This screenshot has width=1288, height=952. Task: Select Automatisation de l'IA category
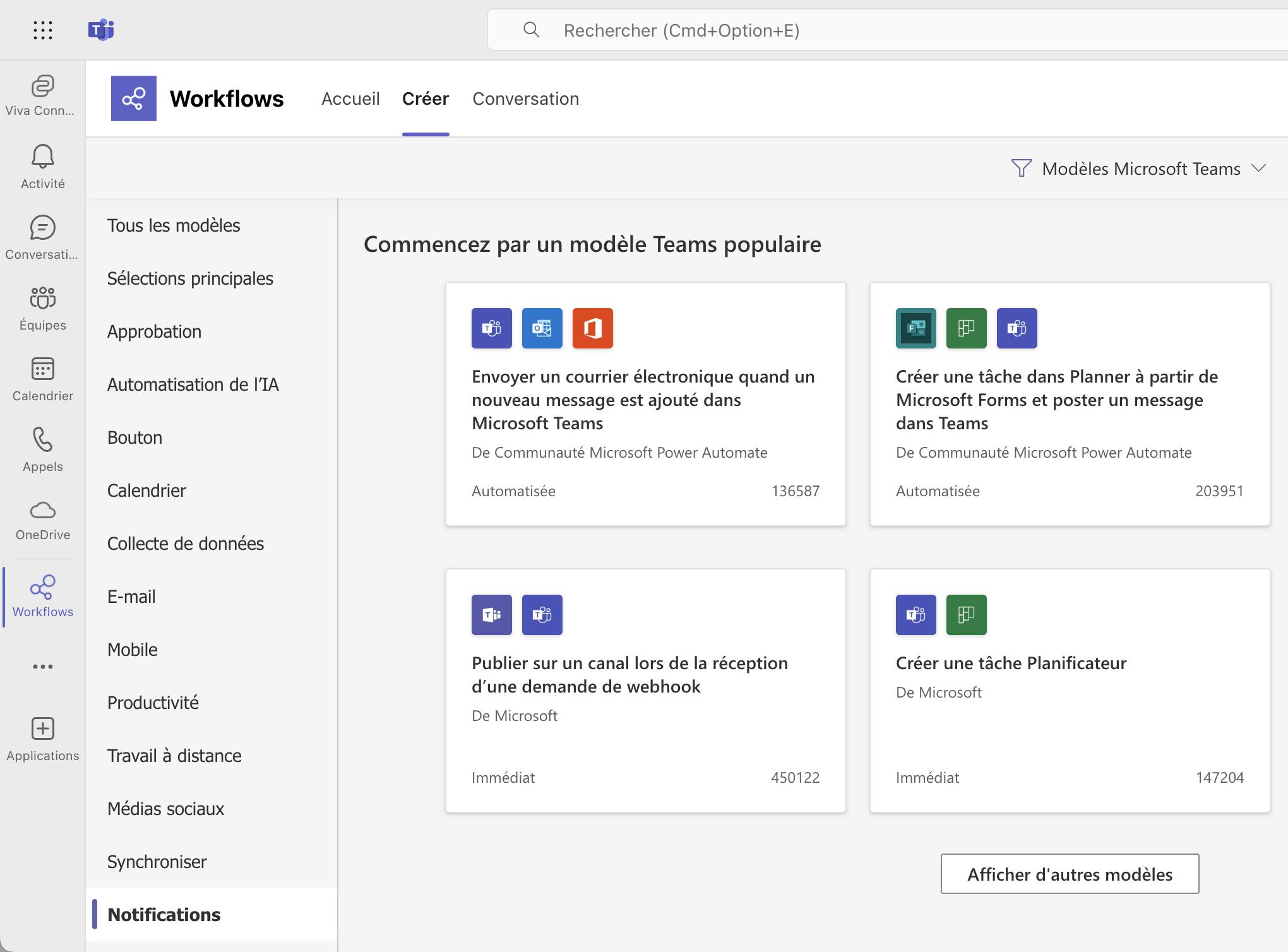tap(212, 384)
